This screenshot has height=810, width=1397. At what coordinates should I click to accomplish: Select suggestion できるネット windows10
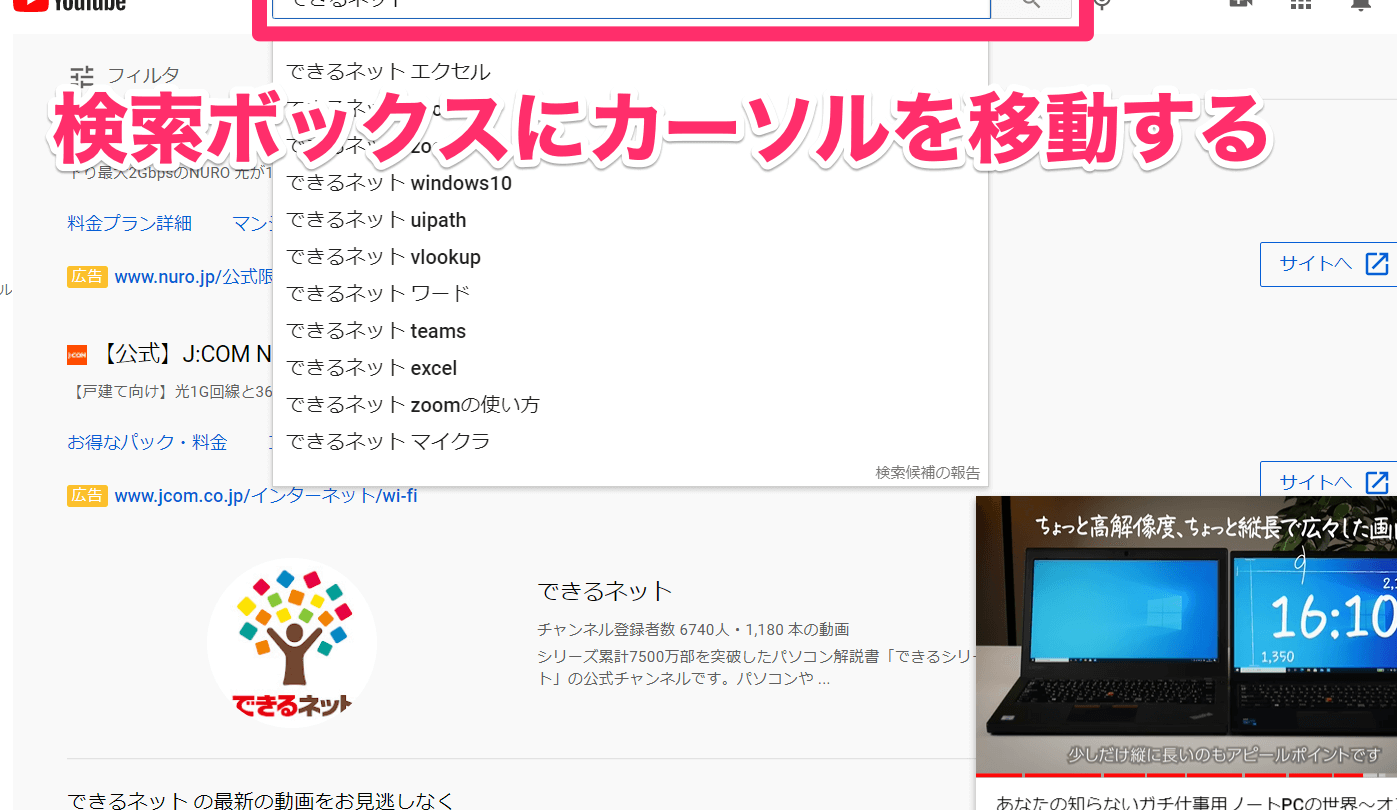(x=630, y=183)
